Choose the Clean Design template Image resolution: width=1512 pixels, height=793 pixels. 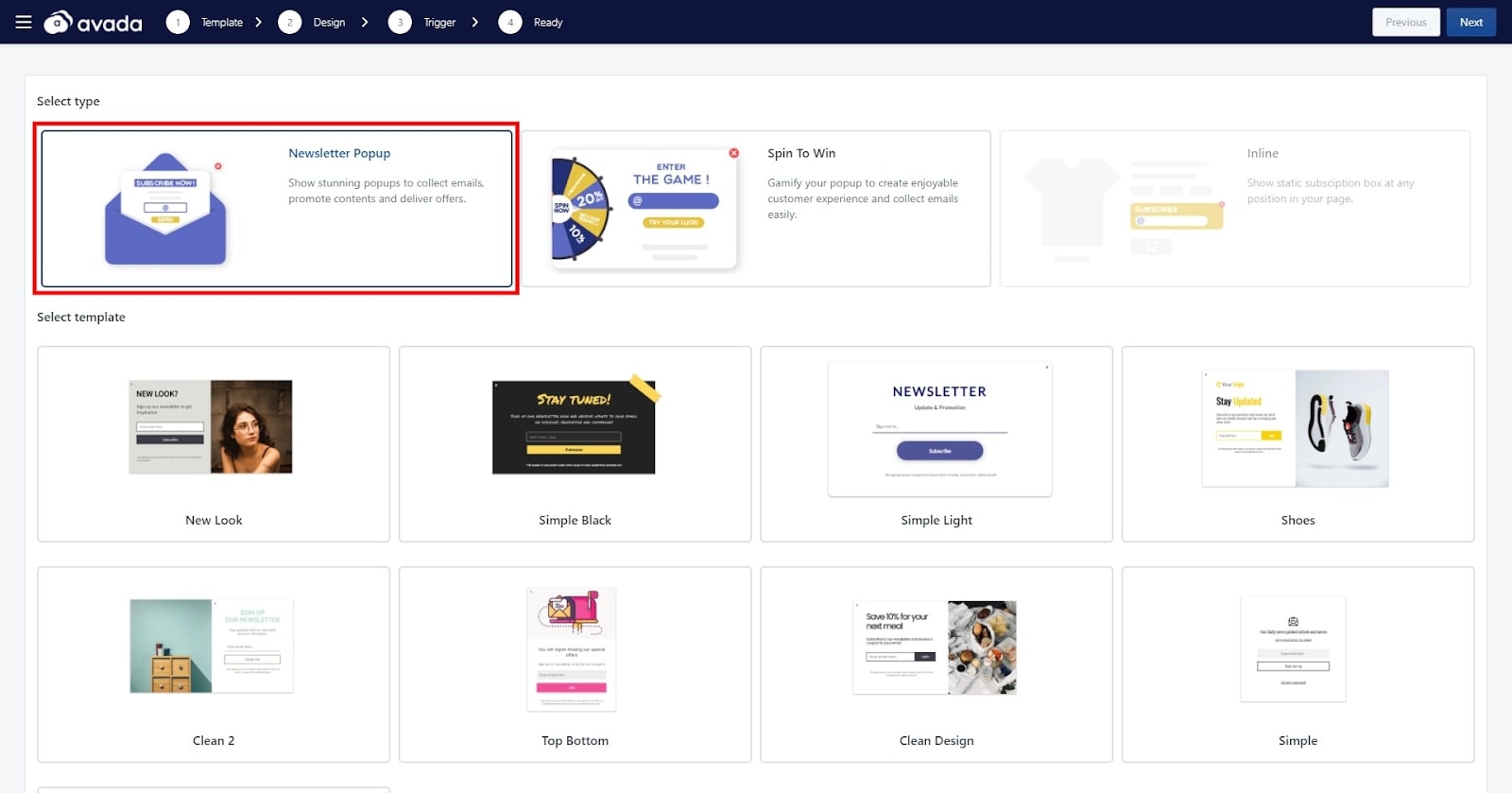936,664
